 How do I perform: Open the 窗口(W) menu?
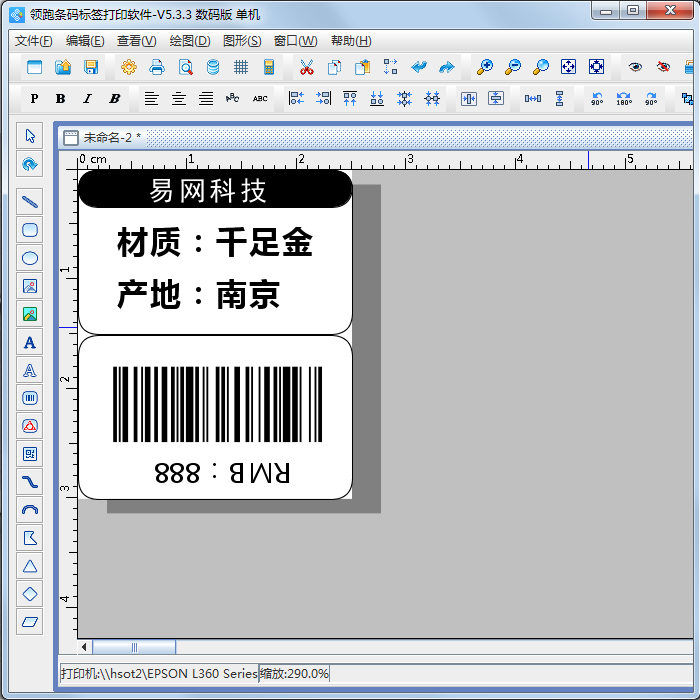(296, 41)
